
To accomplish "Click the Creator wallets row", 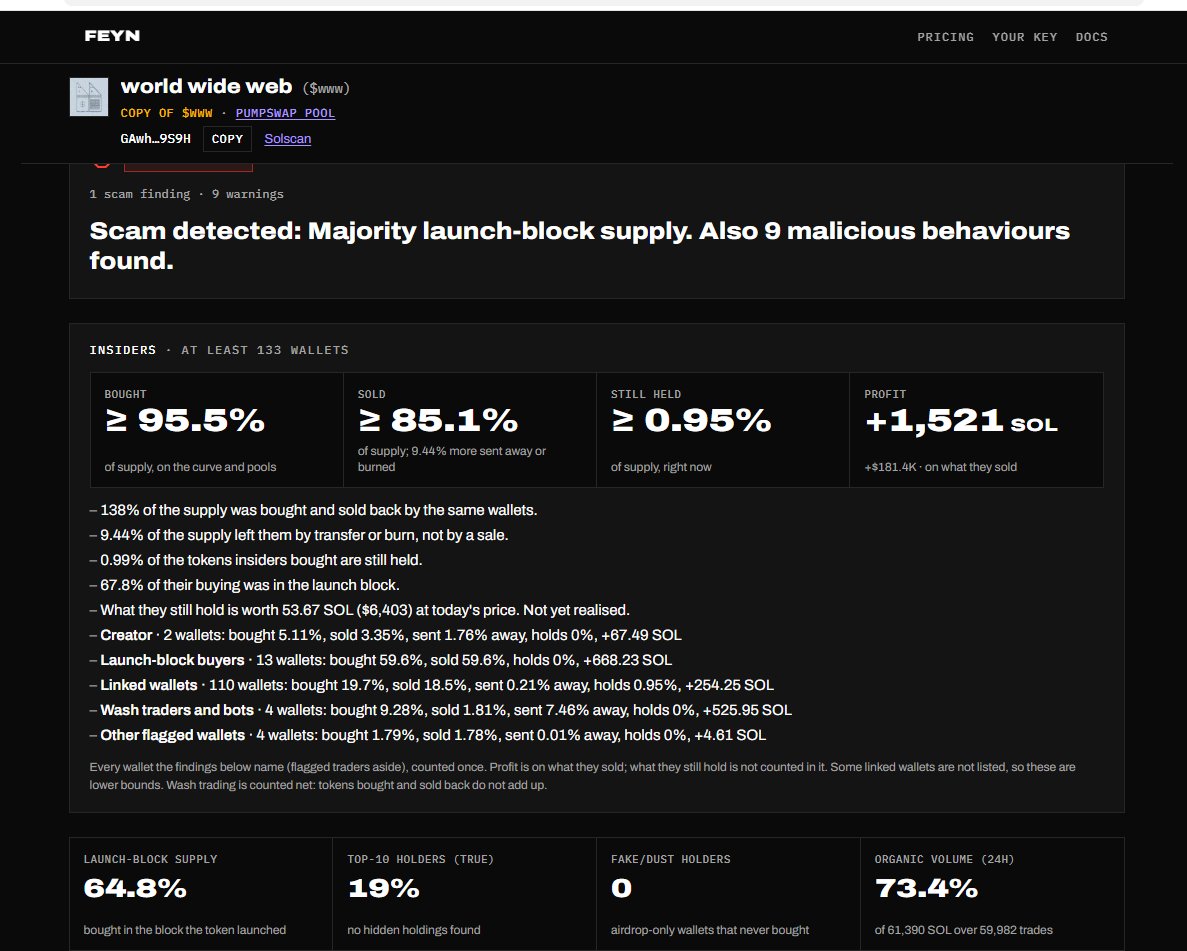I will 385,635.
